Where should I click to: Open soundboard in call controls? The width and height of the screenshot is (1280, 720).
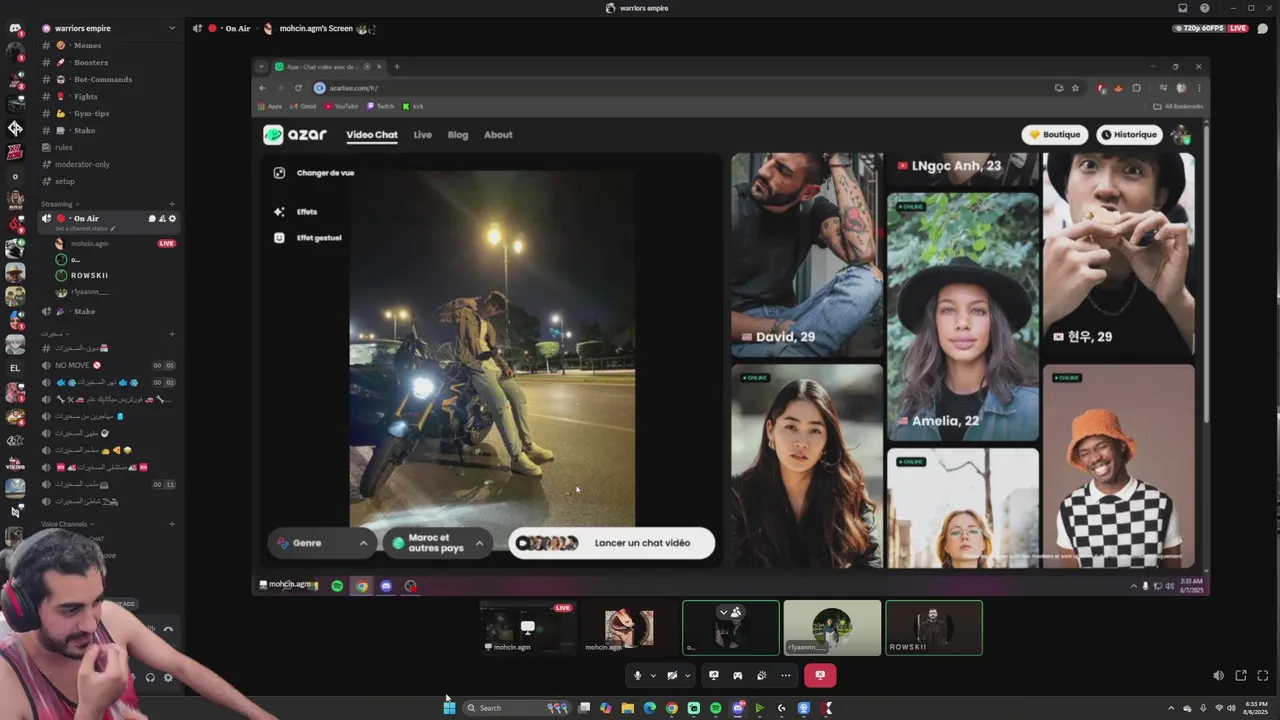761,675
